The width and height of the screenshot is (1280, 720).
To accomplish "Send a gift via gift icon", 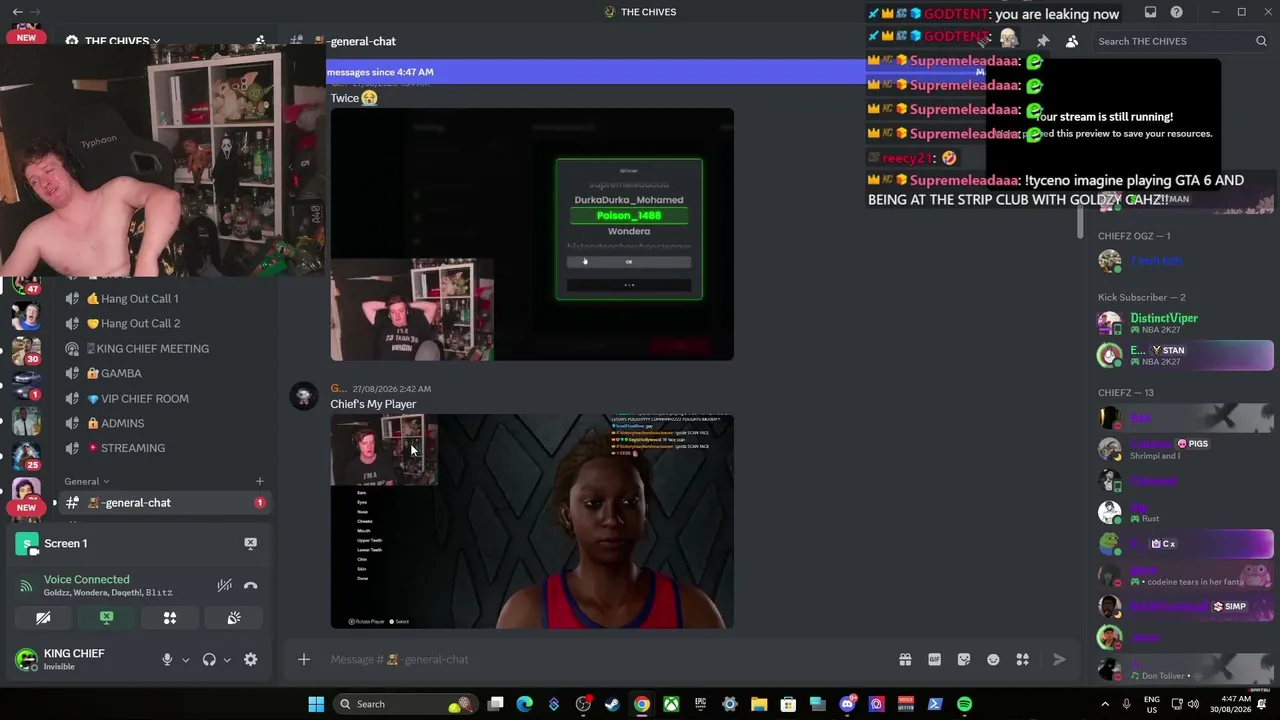I will coord(905,659).
